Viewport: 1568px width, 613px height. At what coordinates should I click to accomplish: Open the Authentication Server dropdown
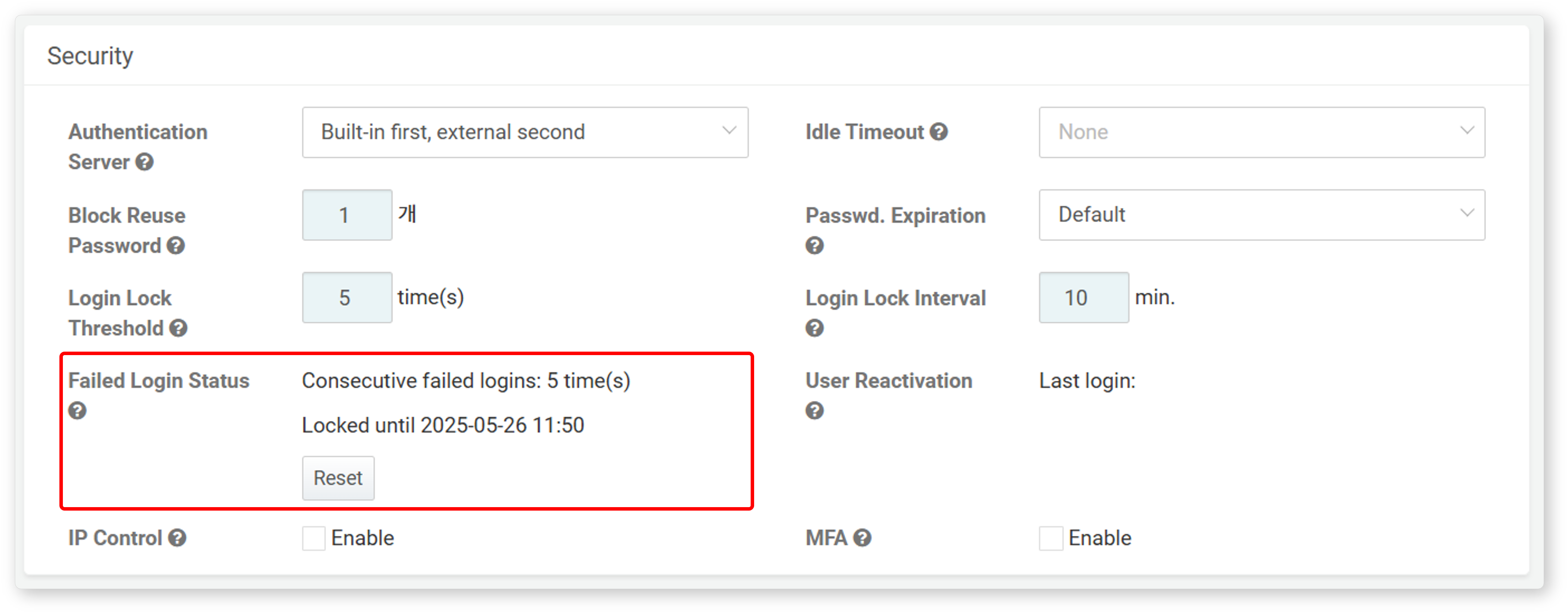click(525, 133)
